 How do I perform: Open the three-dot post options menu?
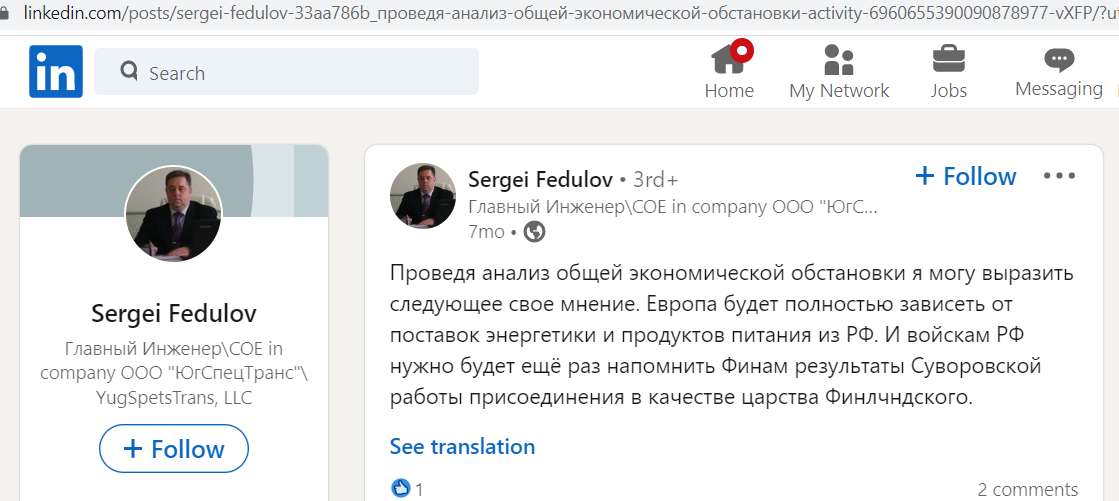pyautogui.click(x=1059, y=176)
